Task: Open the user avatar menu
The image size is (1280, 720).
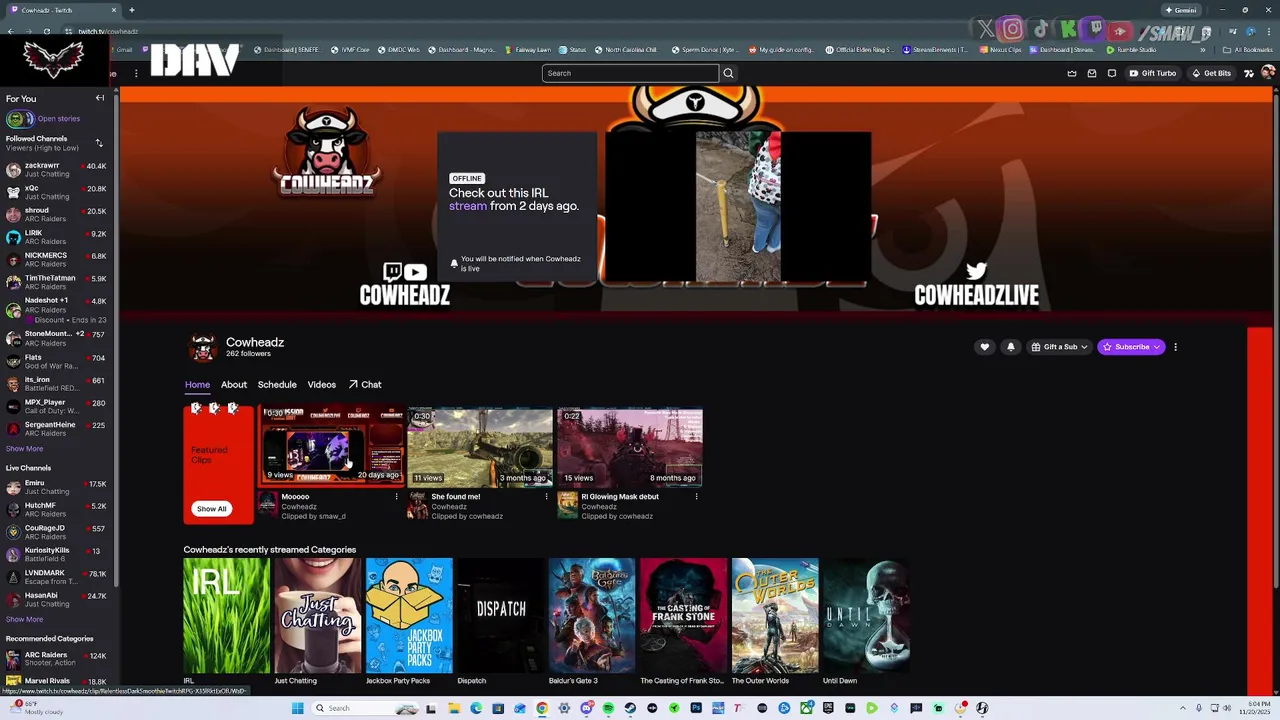Action: click(1268, 73)
